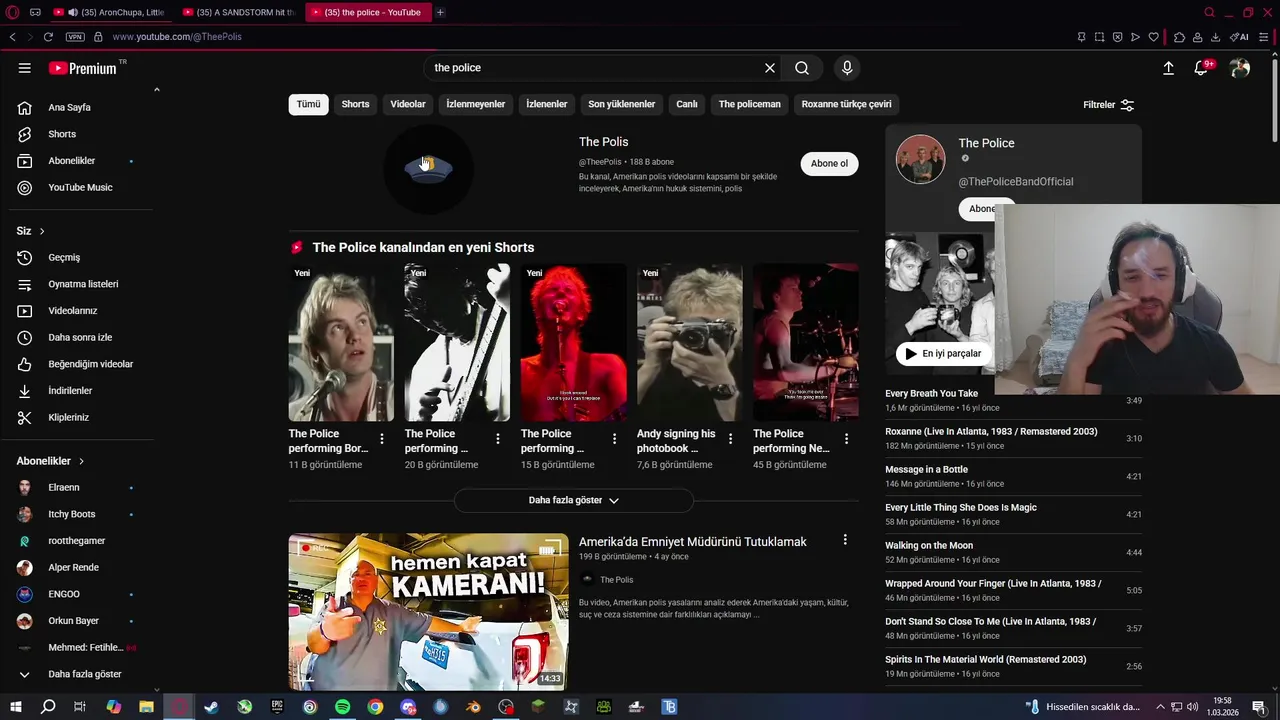This screenshot has width=1280, height=720.
Task: Open the red-tinted Shorts thumbnail
Action: 573,342
